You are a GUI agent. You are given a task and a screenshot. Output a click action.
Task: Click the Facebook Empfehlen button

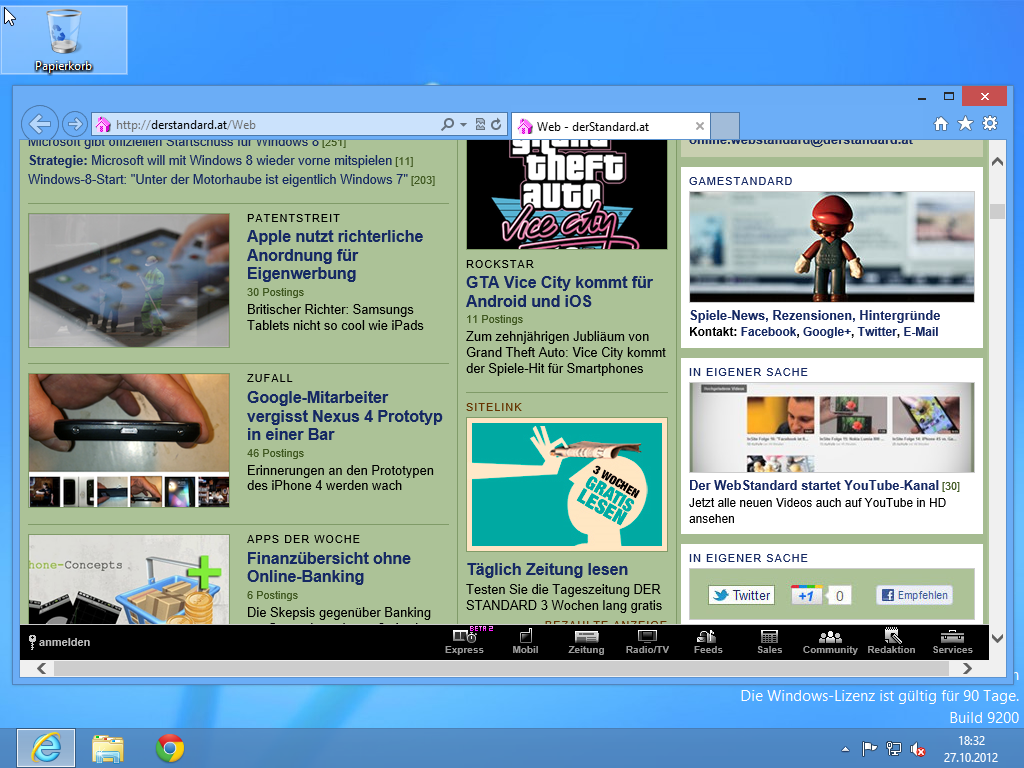pos(914,595)
